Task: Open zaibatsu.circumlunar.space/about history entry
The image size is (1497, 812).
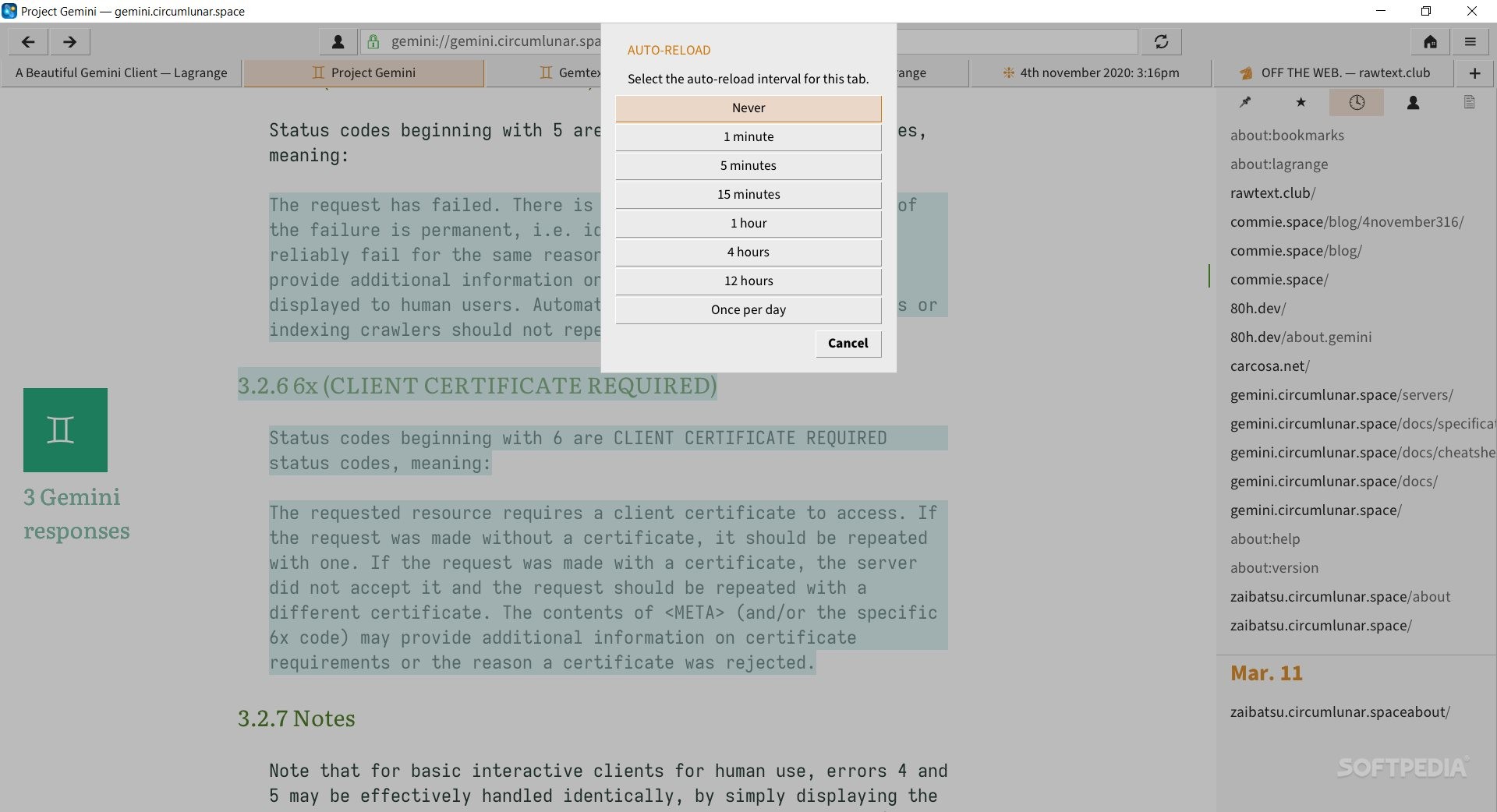Action: (x=1340, y=597)
